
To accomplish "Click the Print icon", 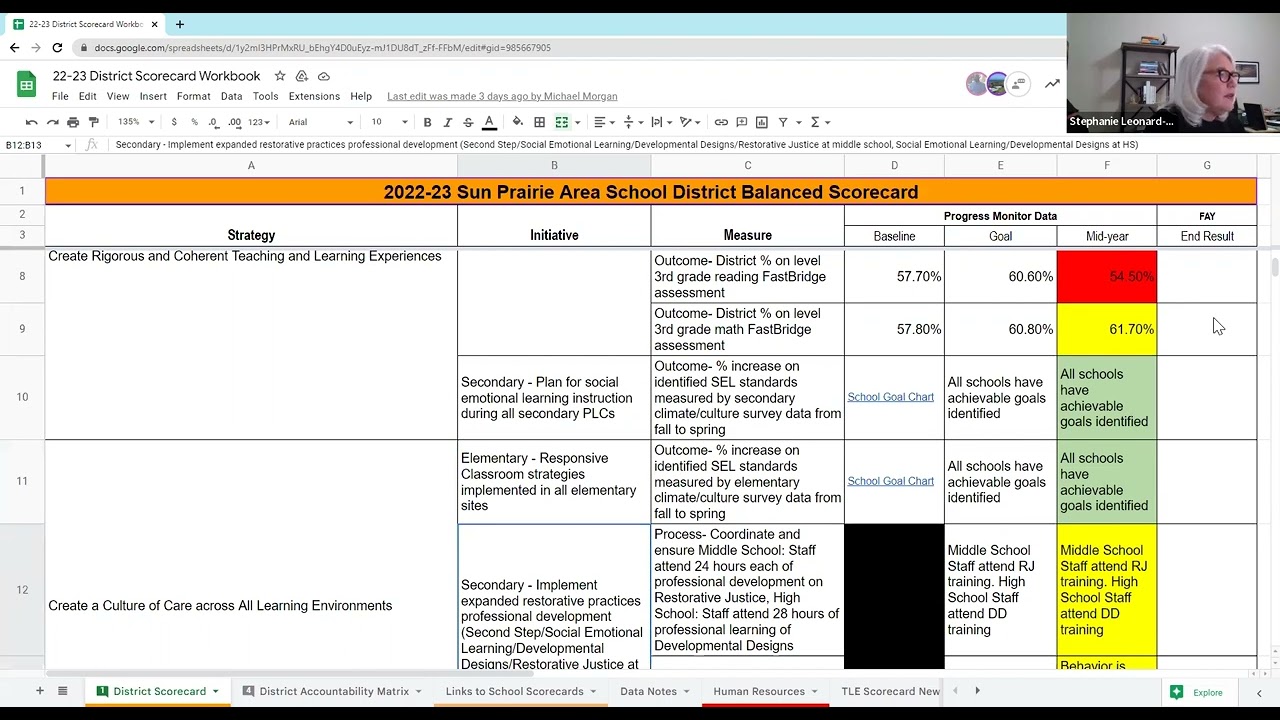I will tap(73, 122).
